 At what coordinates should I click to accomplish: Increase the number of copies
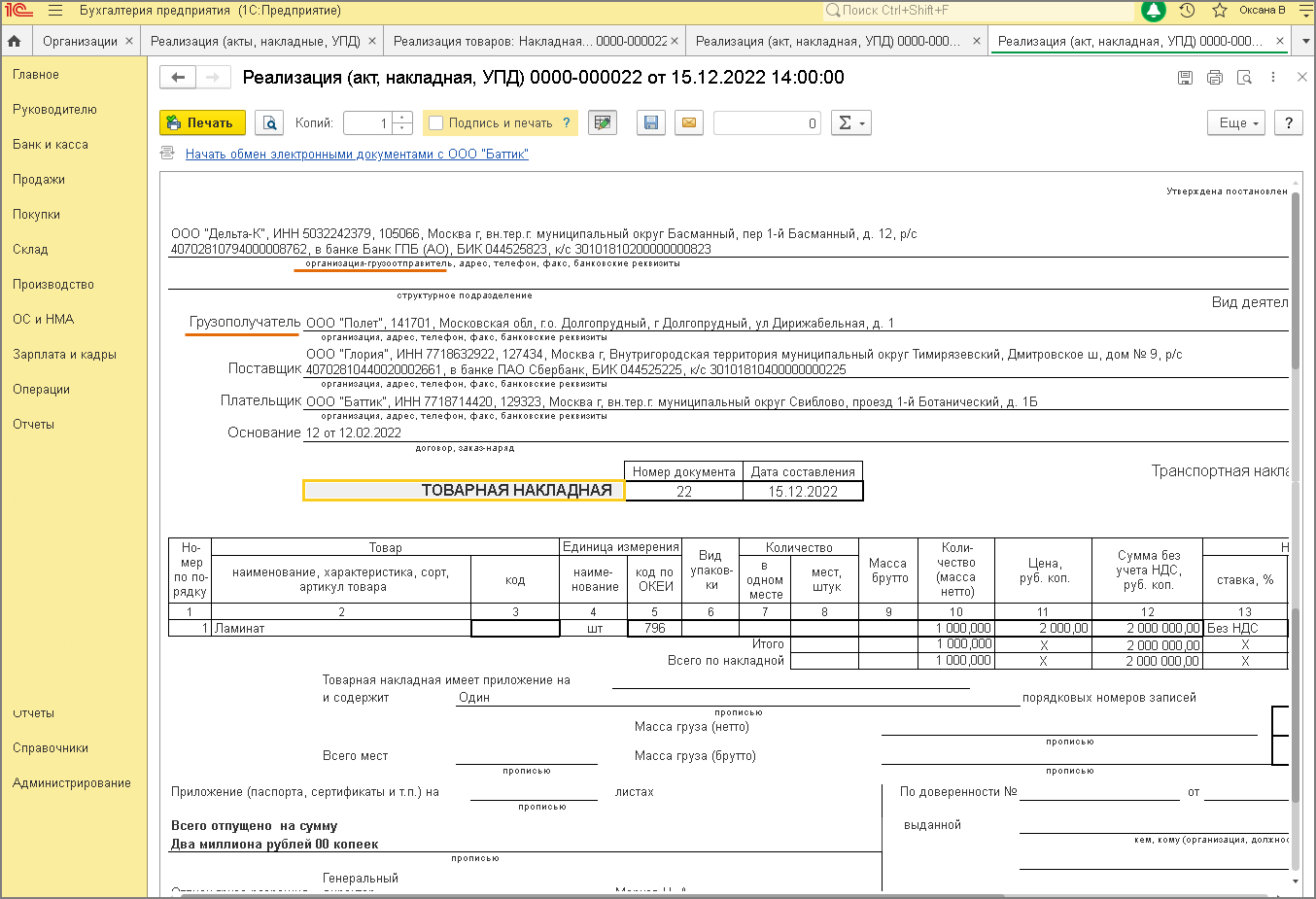402,118
